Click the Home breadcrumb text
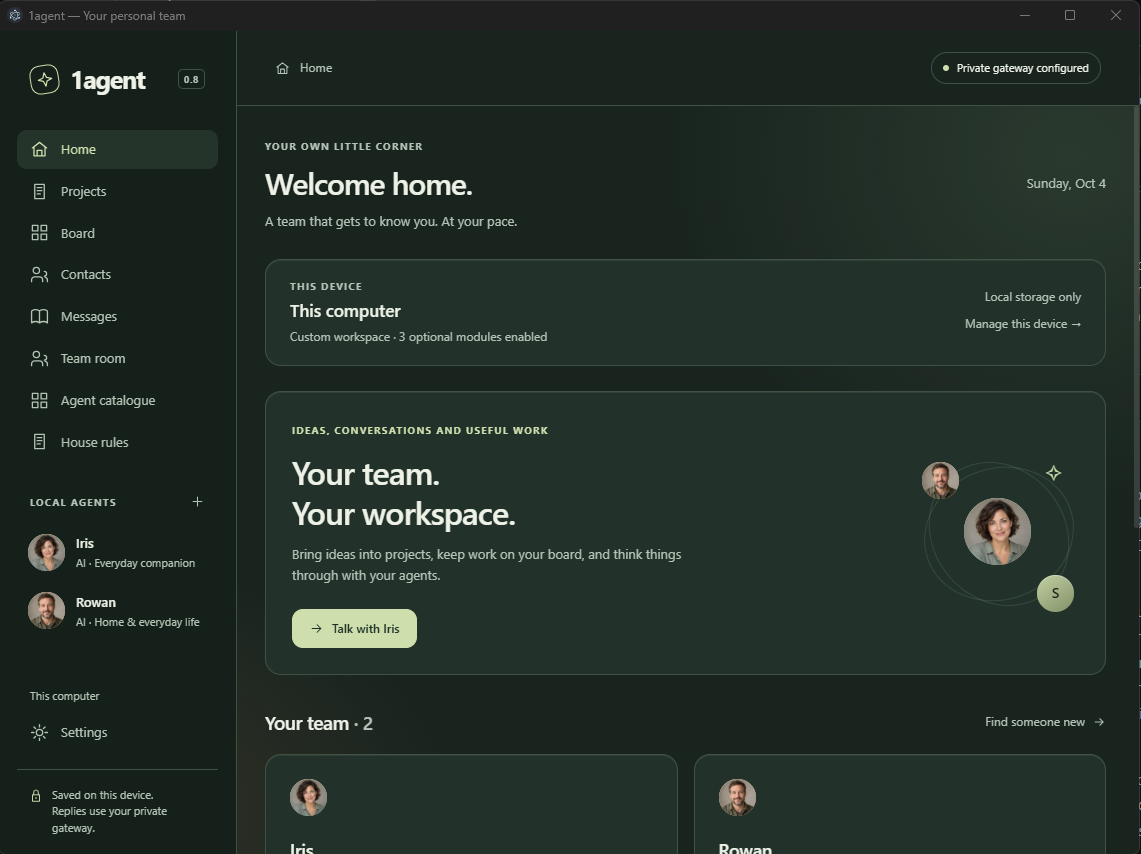The height and width of the screenshot is (854, 1141). 316,68
